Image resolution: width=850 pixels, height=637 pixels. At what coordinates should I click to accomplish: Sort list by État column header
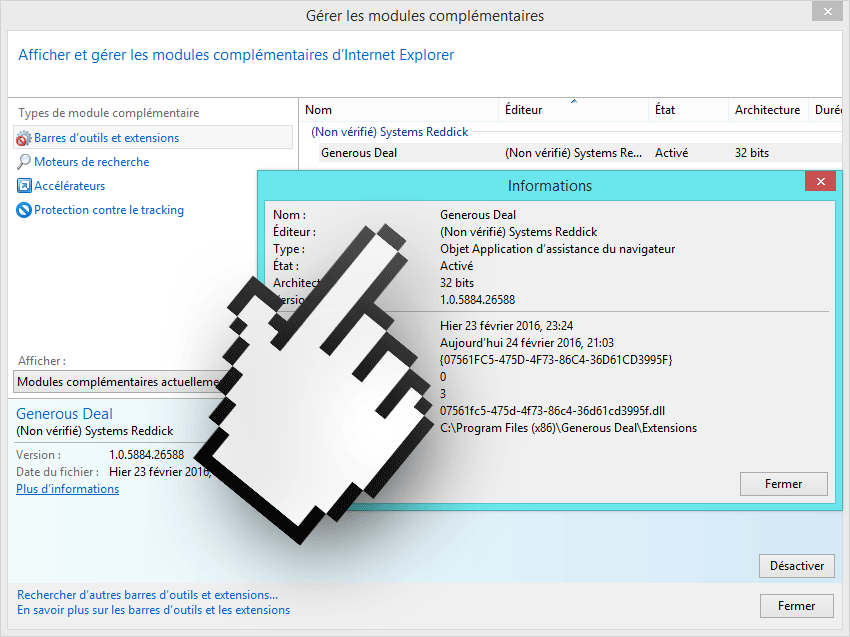[688, 110]
